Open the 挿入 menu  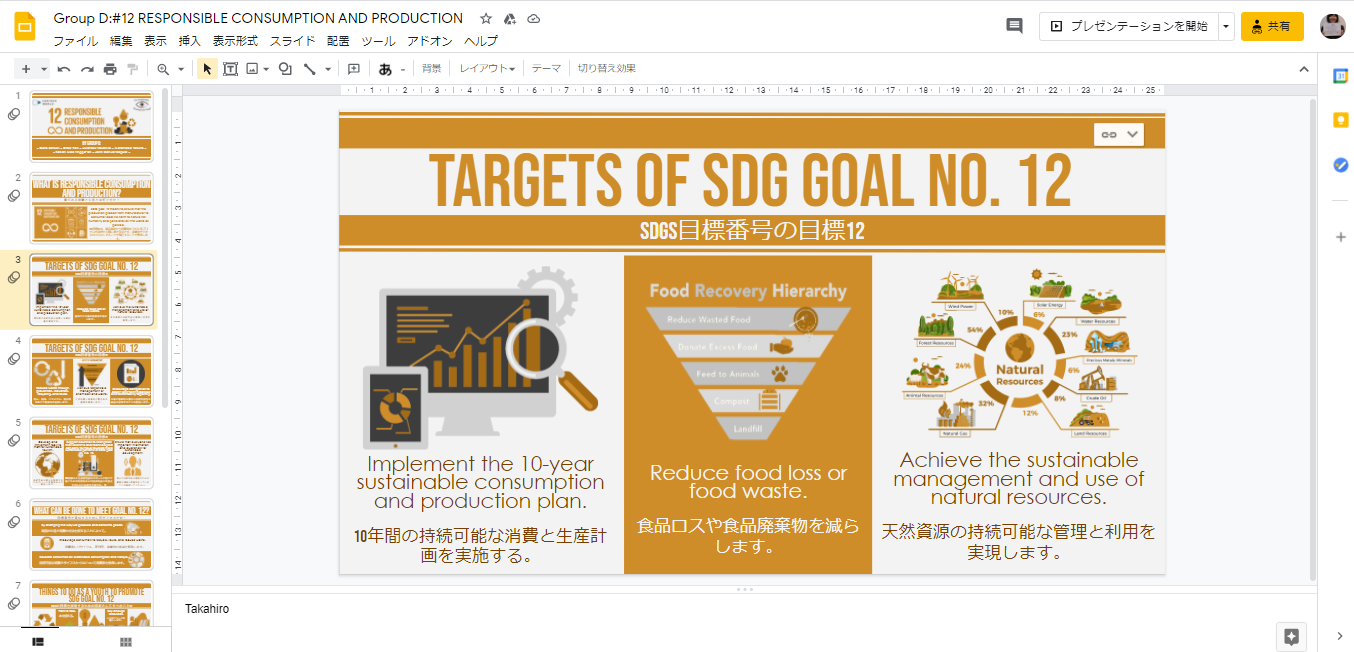click(189, 41)
